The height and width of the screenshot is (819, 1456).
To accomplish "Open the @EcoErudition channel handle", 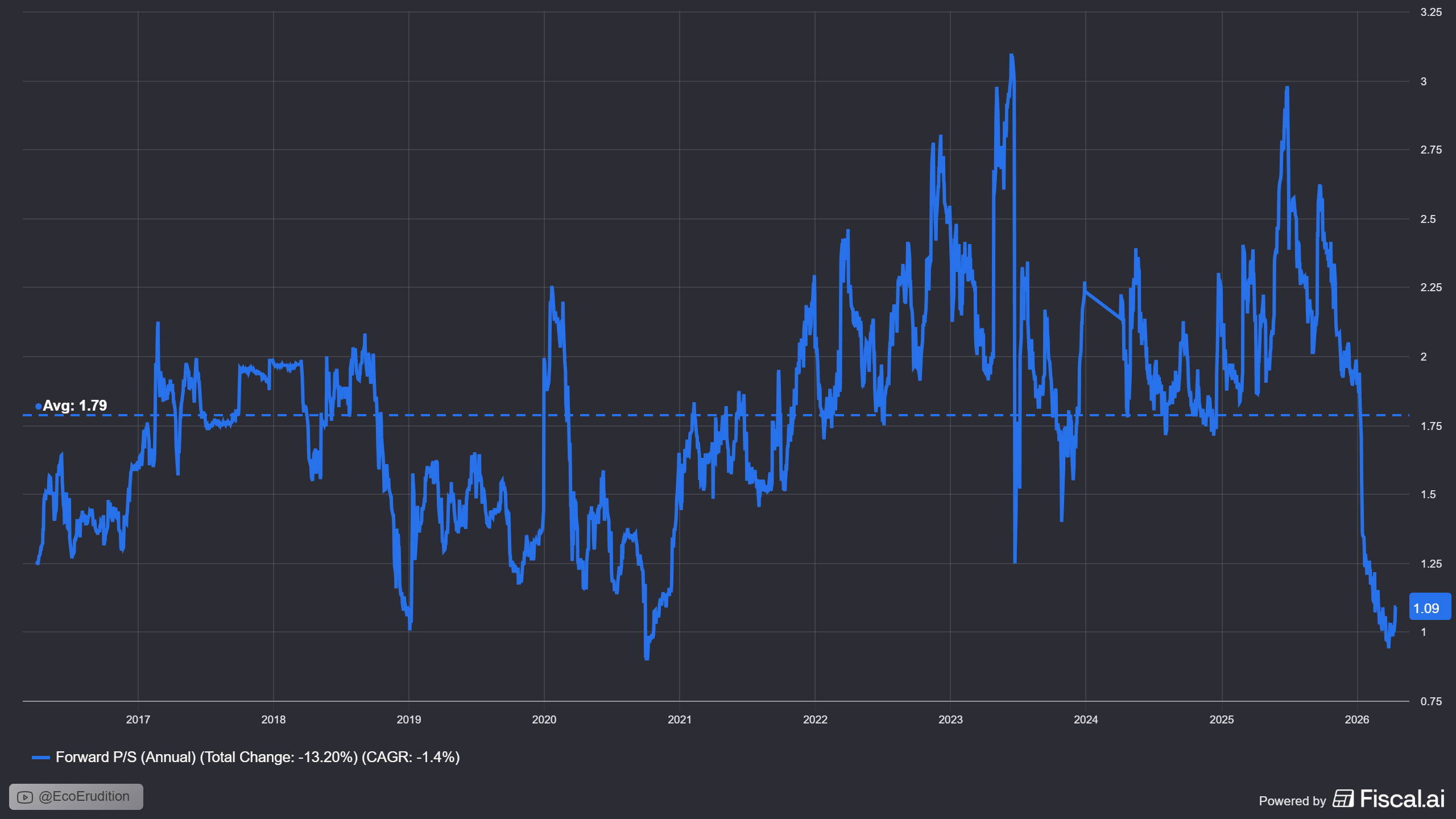I will tap(84, 796).
